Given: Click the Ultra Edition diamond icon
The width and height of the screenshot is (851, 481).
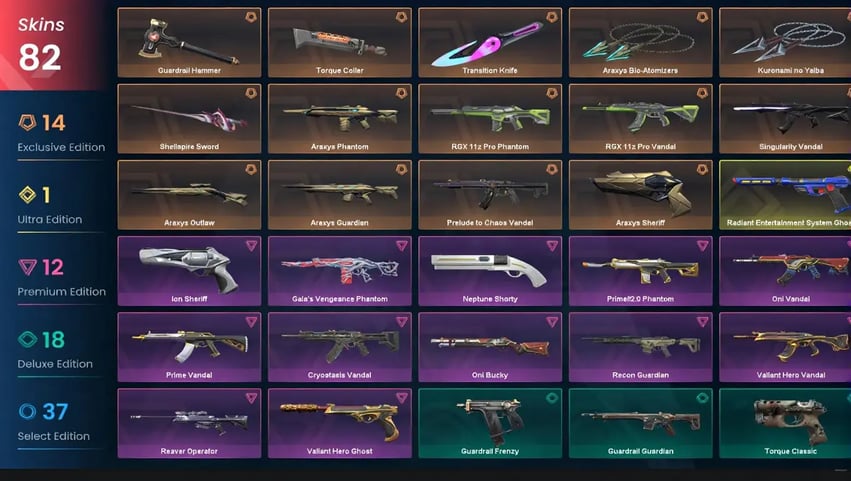Looking at the screenshot, I should [28, 194].
